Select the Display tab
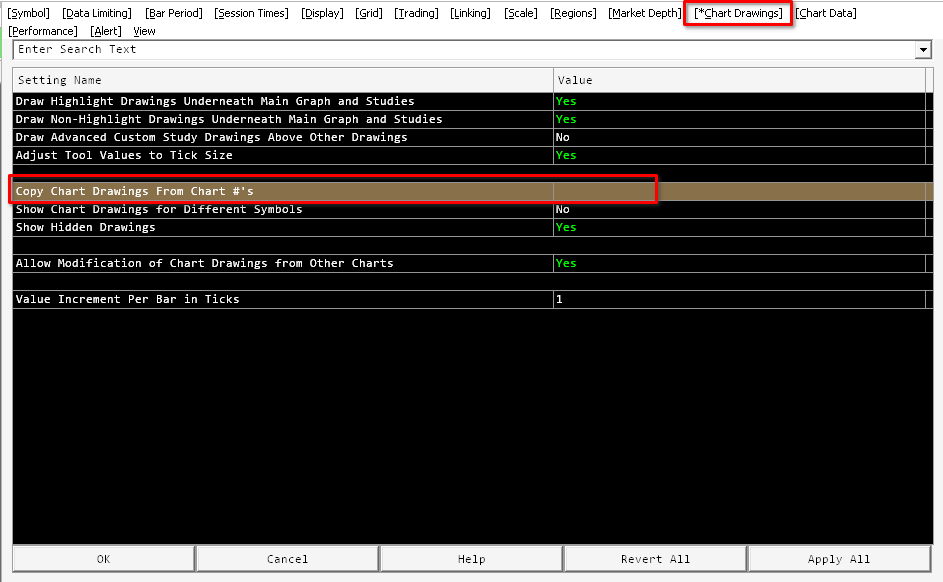 click(x=322, y=13)
